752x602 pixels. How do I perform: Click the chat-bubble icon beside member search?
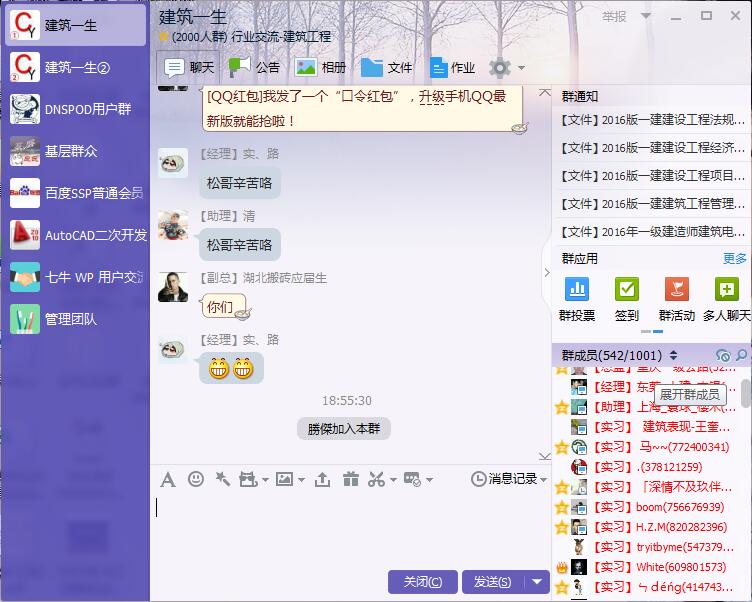(x=723, y=355)
